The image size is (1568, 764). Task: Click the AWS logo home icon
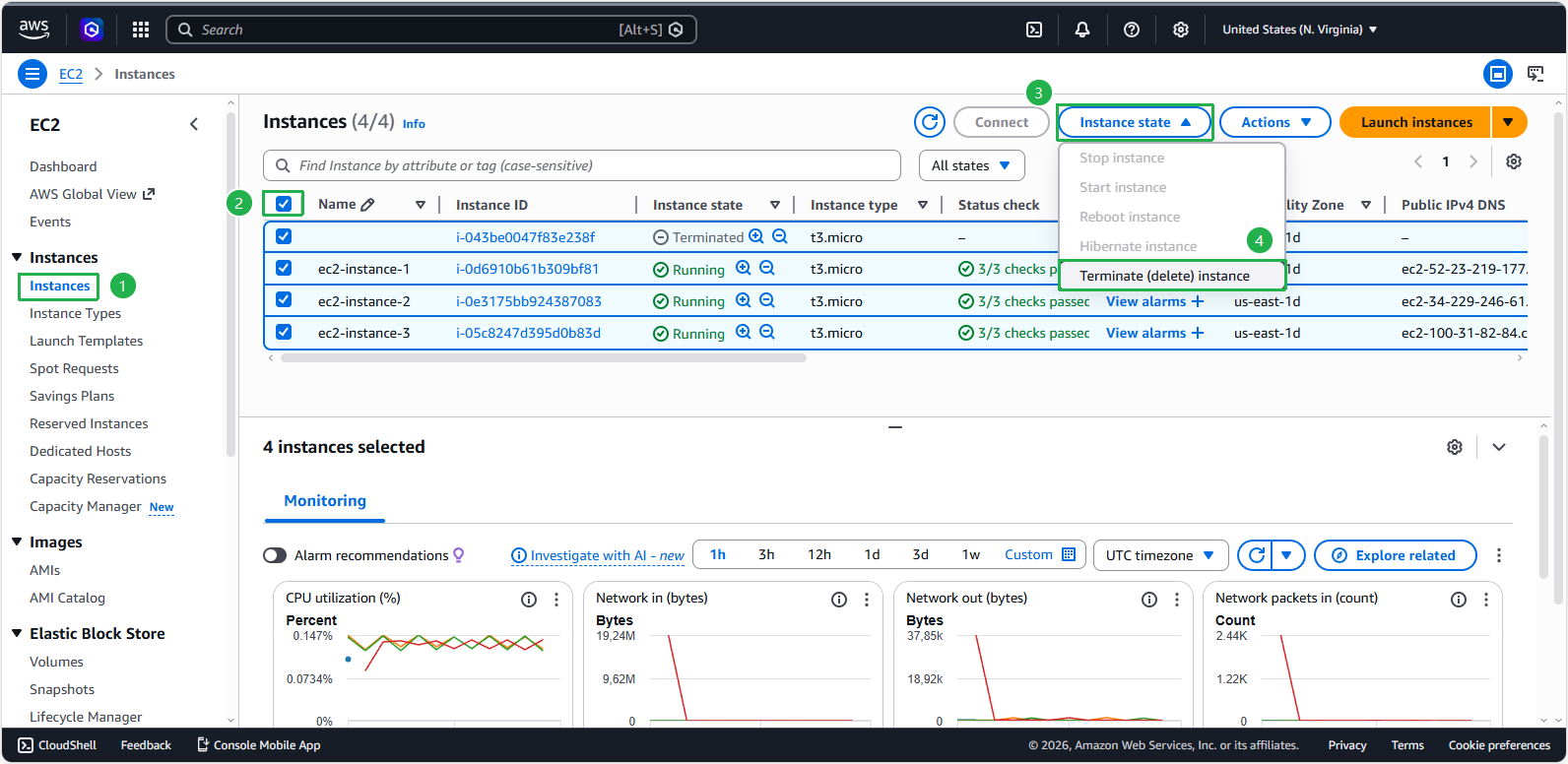[x=33, y=30]
